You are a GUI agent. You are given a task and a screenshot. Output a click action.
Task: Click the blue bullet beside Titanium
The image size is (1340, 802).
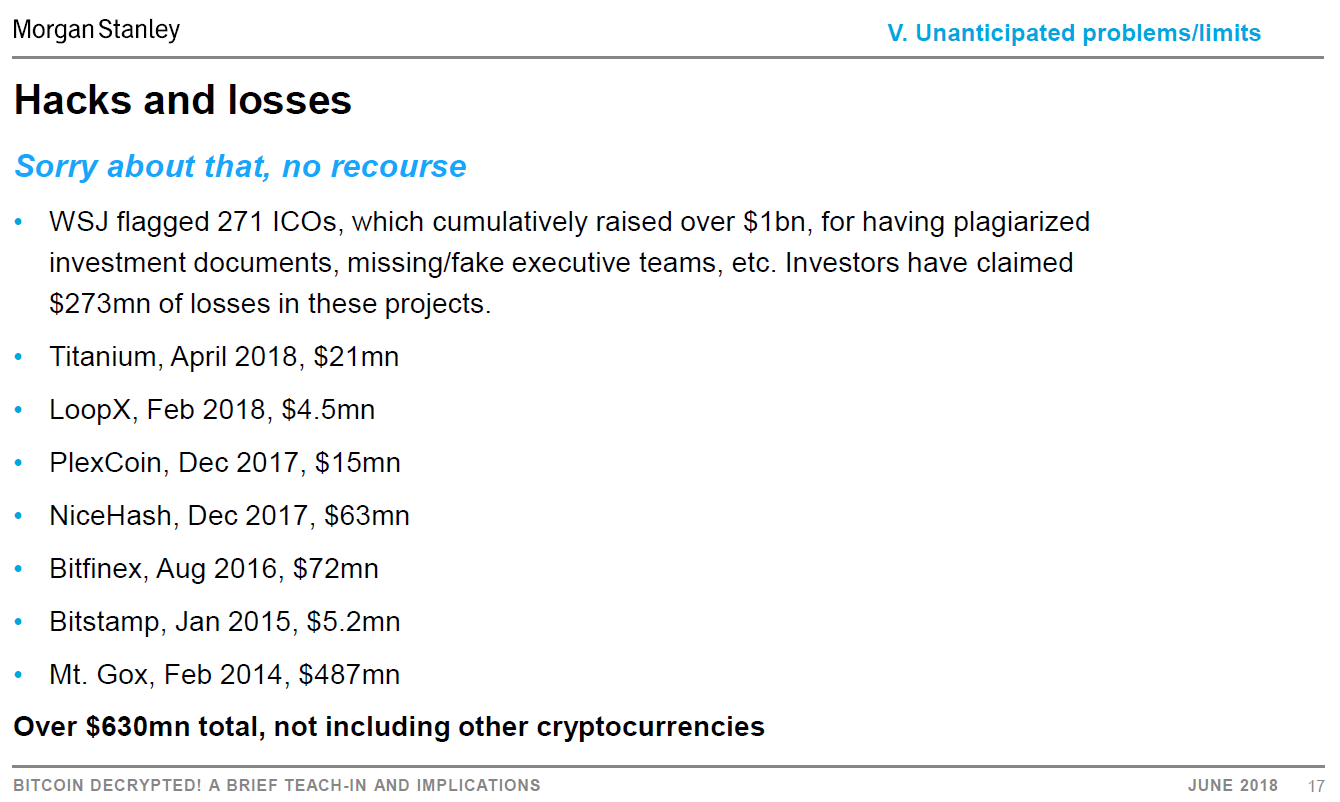coord(21,357)
